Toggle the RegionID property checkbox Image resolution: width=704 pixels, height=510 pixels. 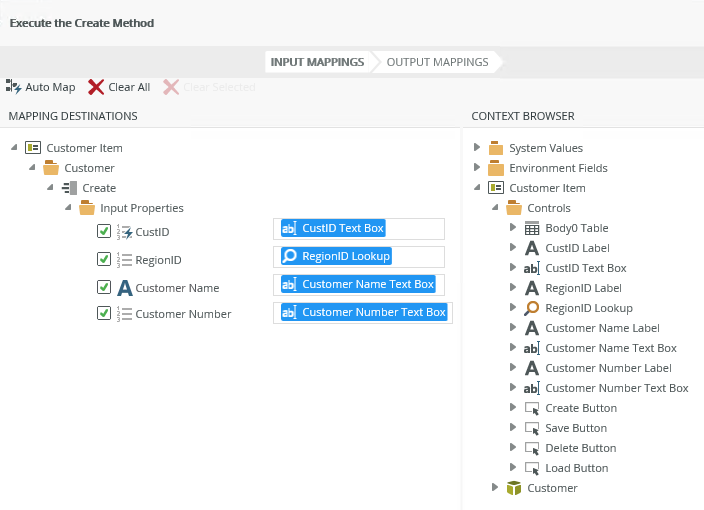click(x=104, y=259)
